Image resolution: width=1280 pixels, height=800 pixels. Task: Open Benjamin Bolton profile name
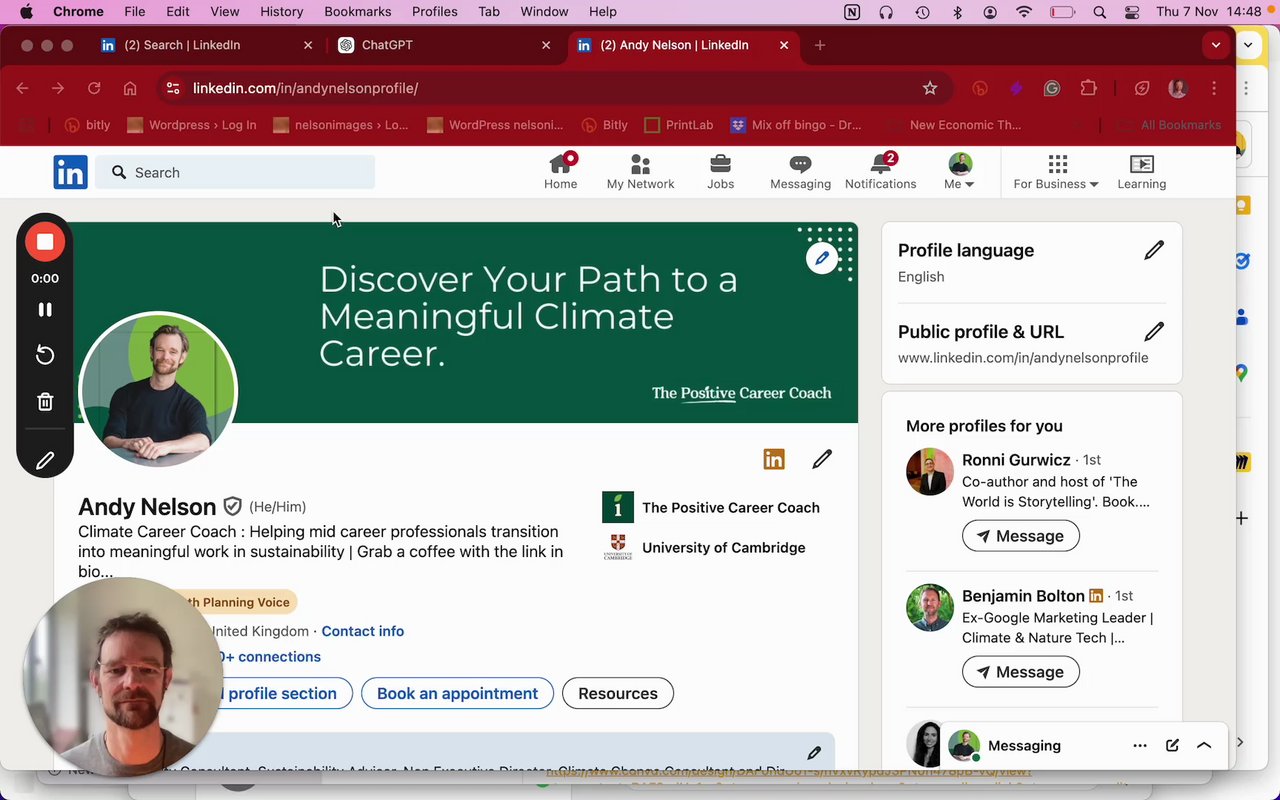(1023, 596)
